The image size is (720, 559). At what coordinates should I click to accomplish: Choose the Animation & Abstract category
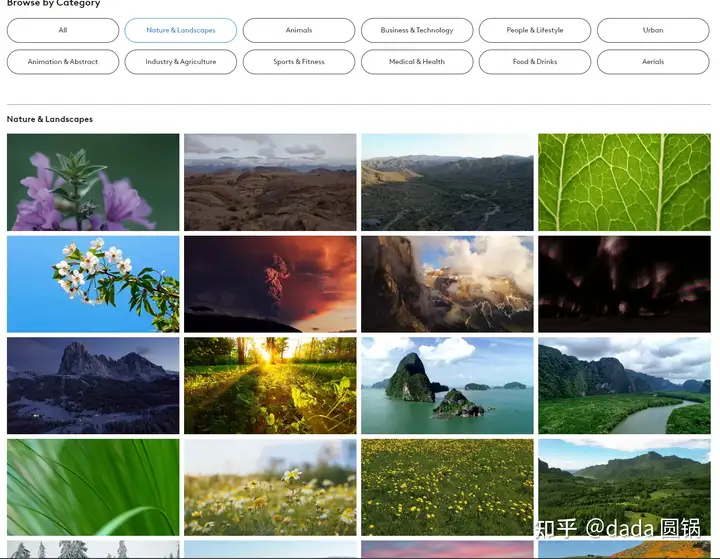(x=63, y=62)
